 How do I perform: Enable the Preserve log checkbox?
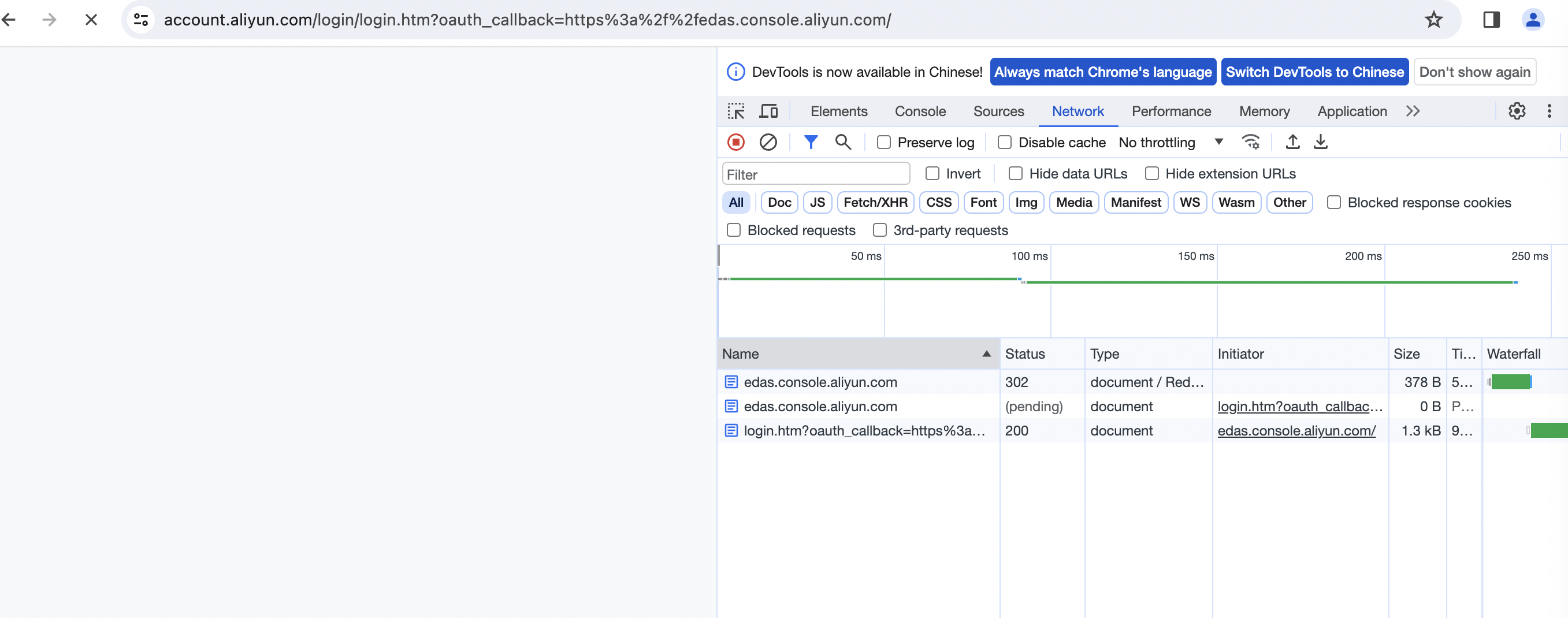pyautogui.click(x=884, y=142)
